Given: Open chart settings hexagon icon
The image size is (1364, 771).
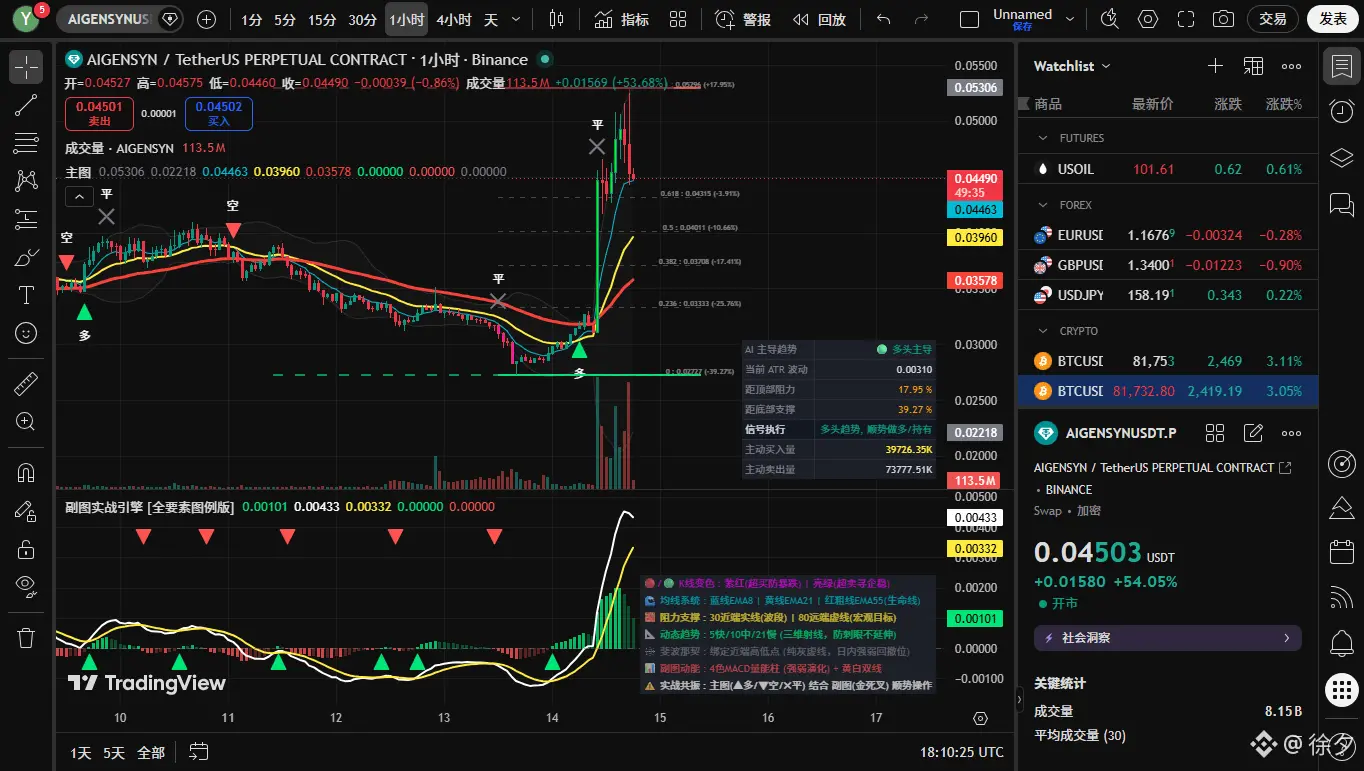Looking at the screenshot, I should [1148, 19].
